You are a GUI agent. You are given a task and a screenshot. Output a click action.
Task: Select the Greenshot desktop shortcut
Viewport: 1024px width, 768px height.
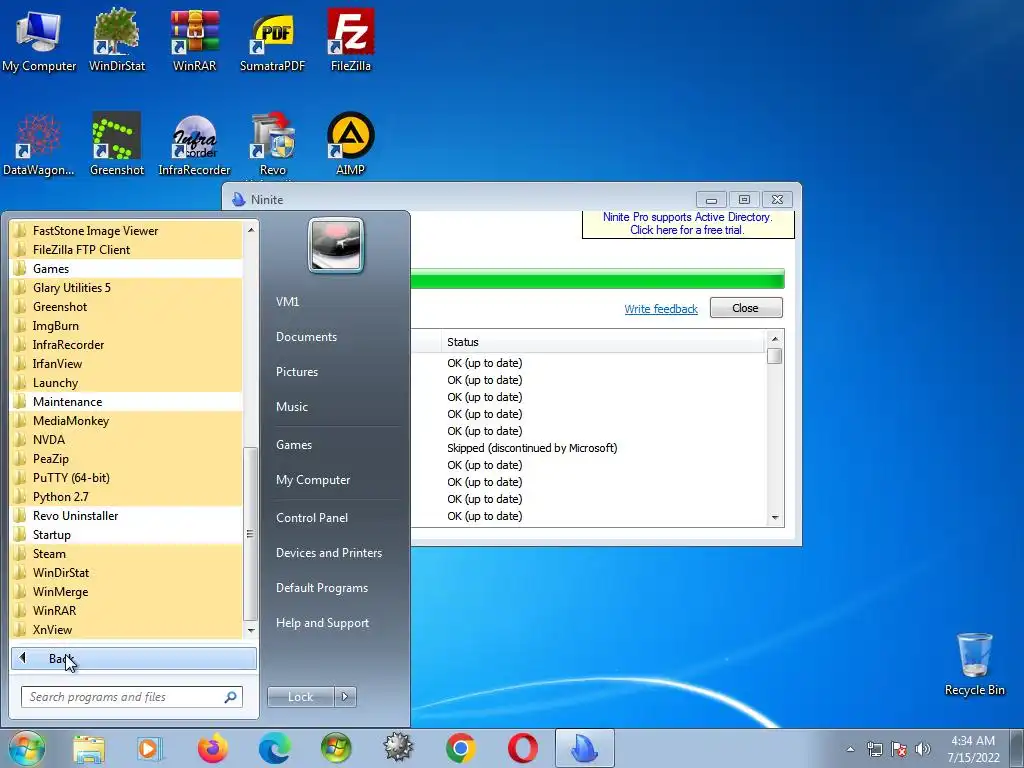coord(116,144)
